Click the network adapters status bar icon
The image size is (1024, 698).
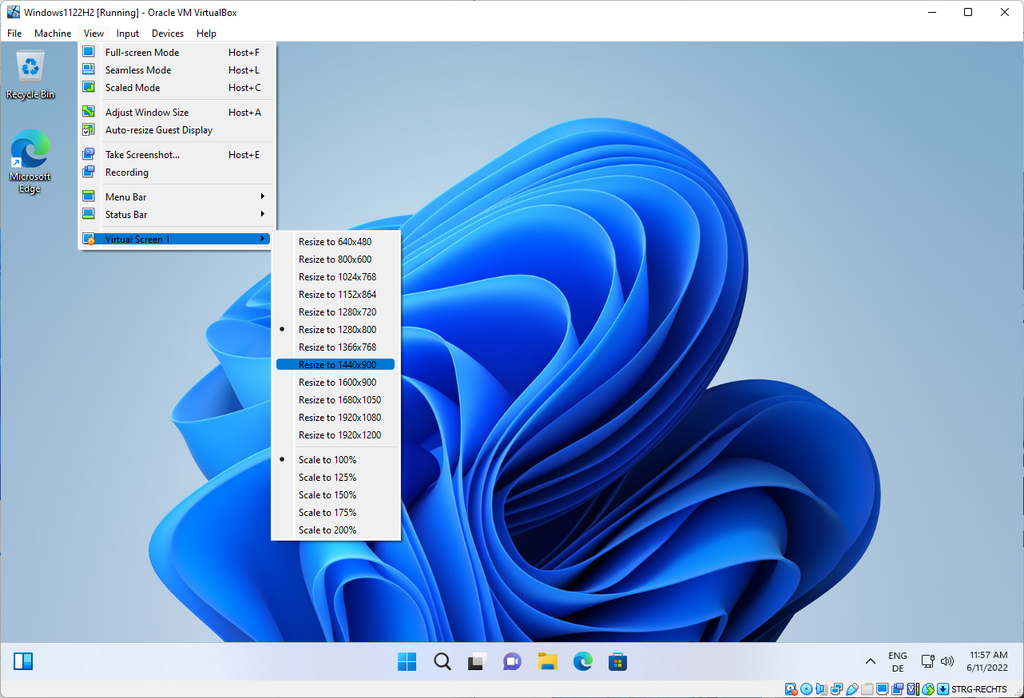836,689
